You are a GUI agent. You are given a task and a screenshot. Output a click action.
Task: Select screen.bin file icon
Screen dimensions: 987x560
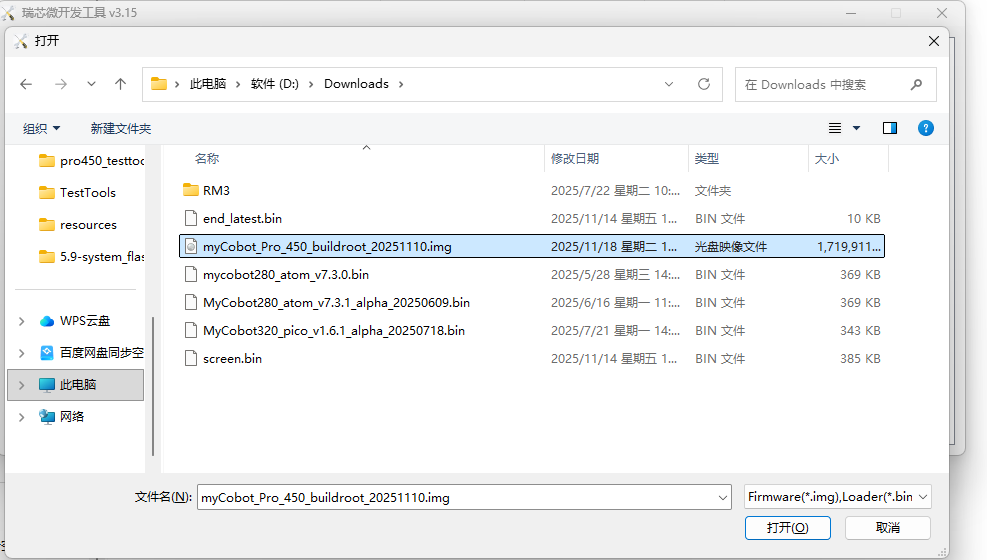pos(191,358)
